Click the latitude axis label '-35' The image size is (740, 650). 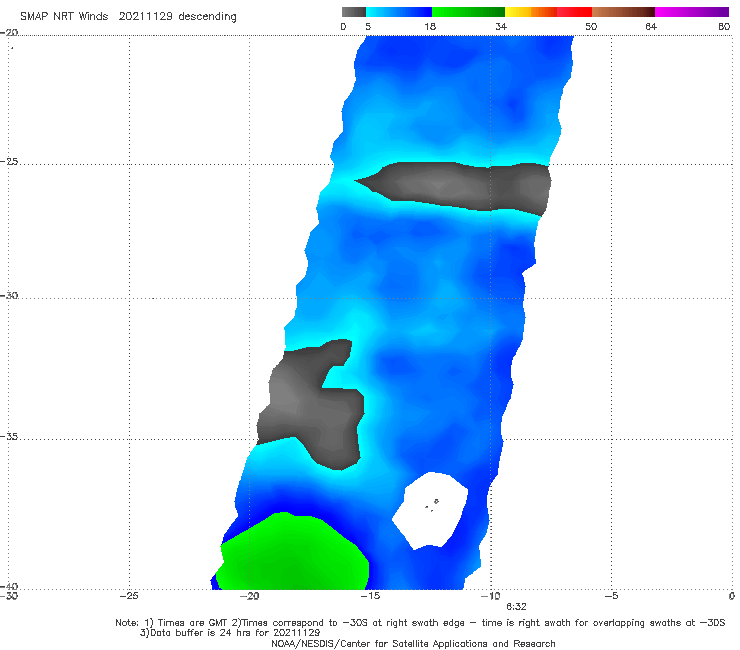9,437
